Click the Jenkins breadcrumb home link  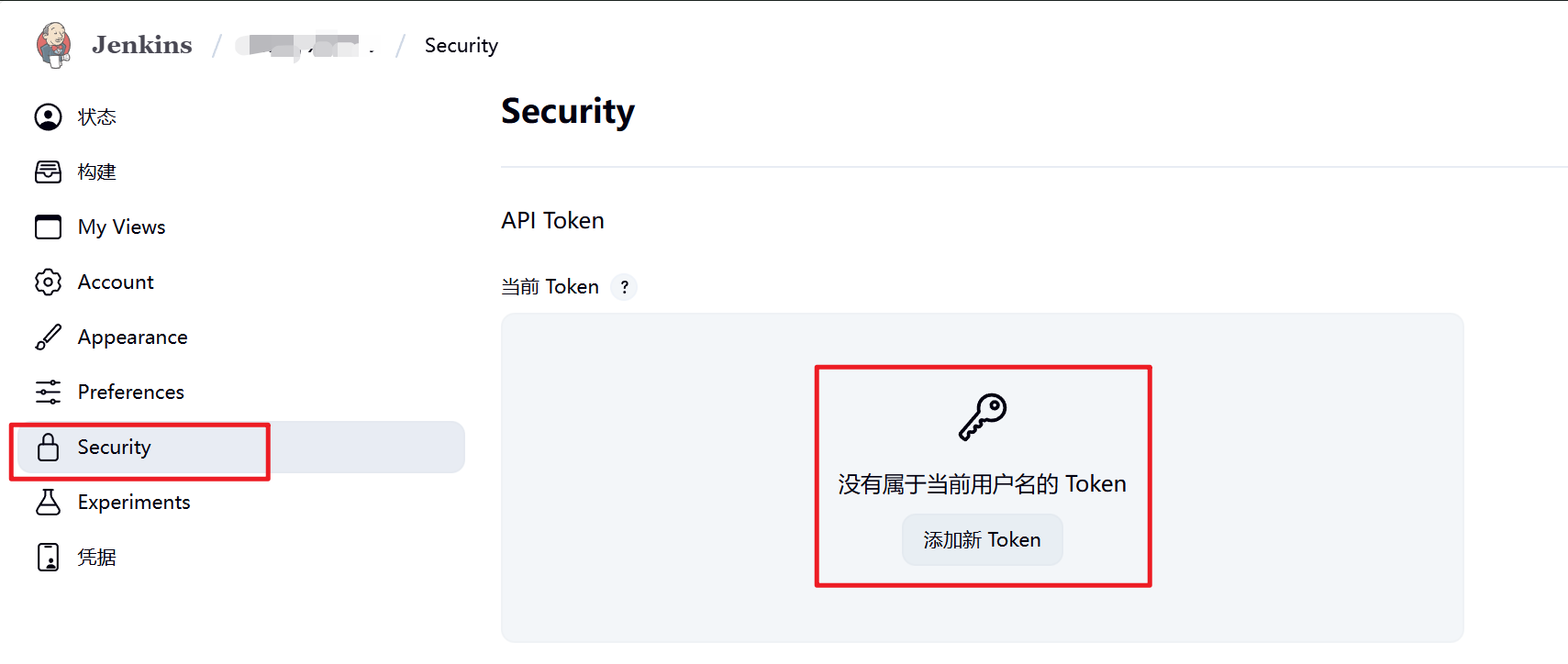tap(142, 45)
